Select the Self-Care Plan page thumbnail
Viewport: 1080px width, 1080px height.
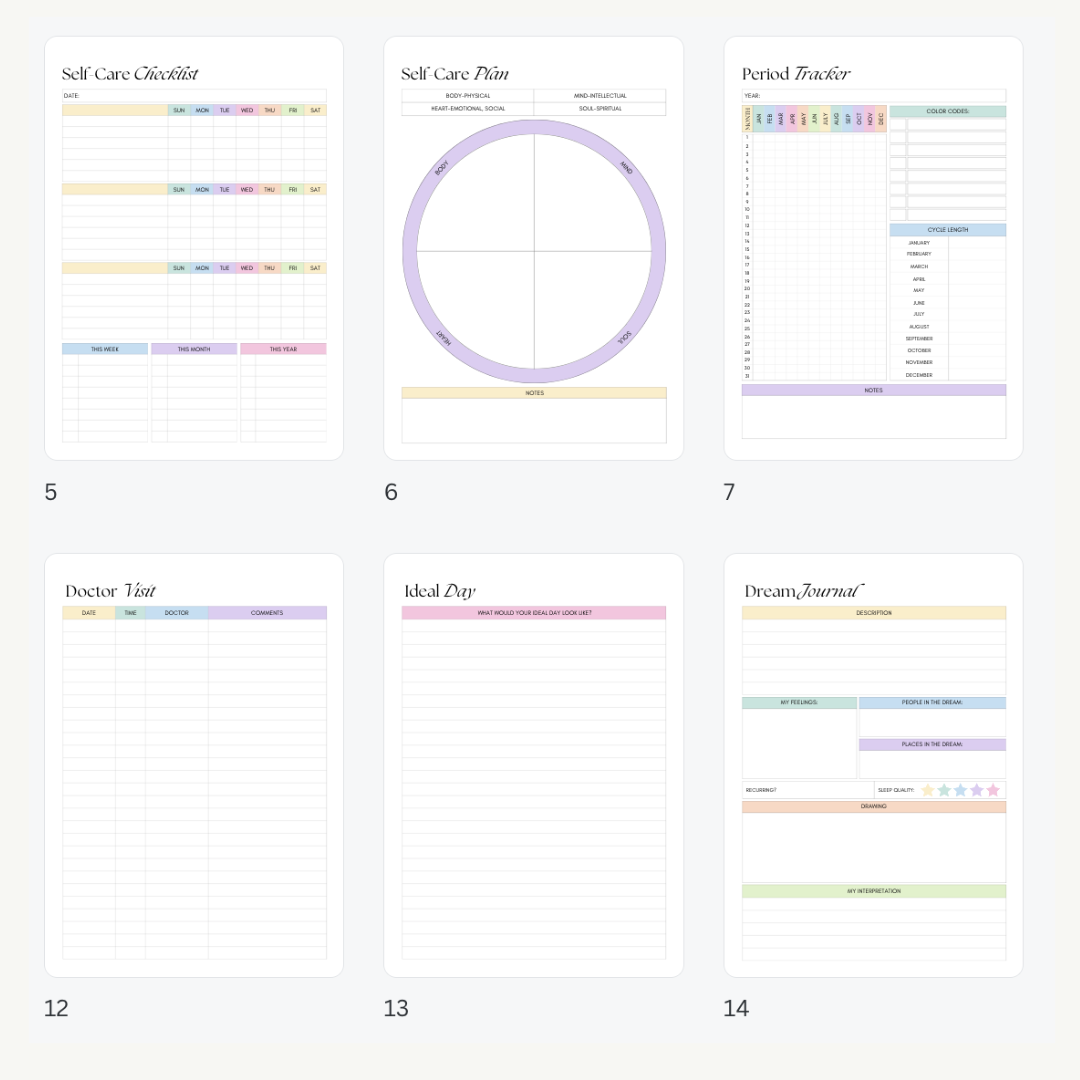[x=533, y=248]
